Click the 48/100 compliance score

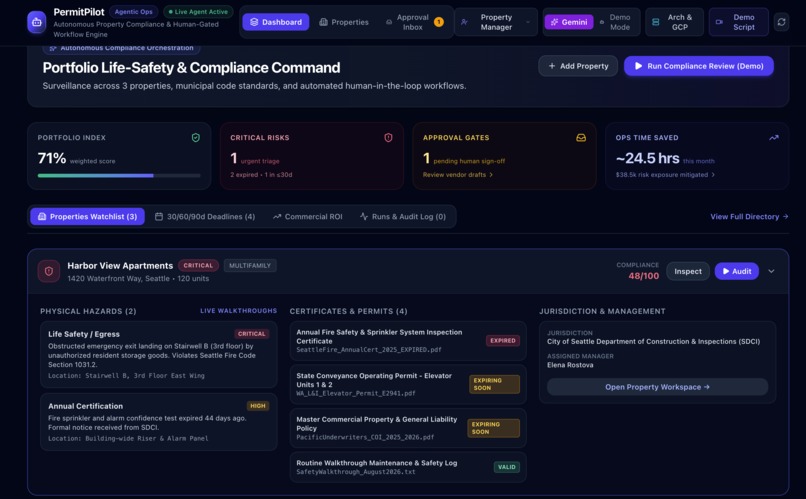tap(644, 276)
